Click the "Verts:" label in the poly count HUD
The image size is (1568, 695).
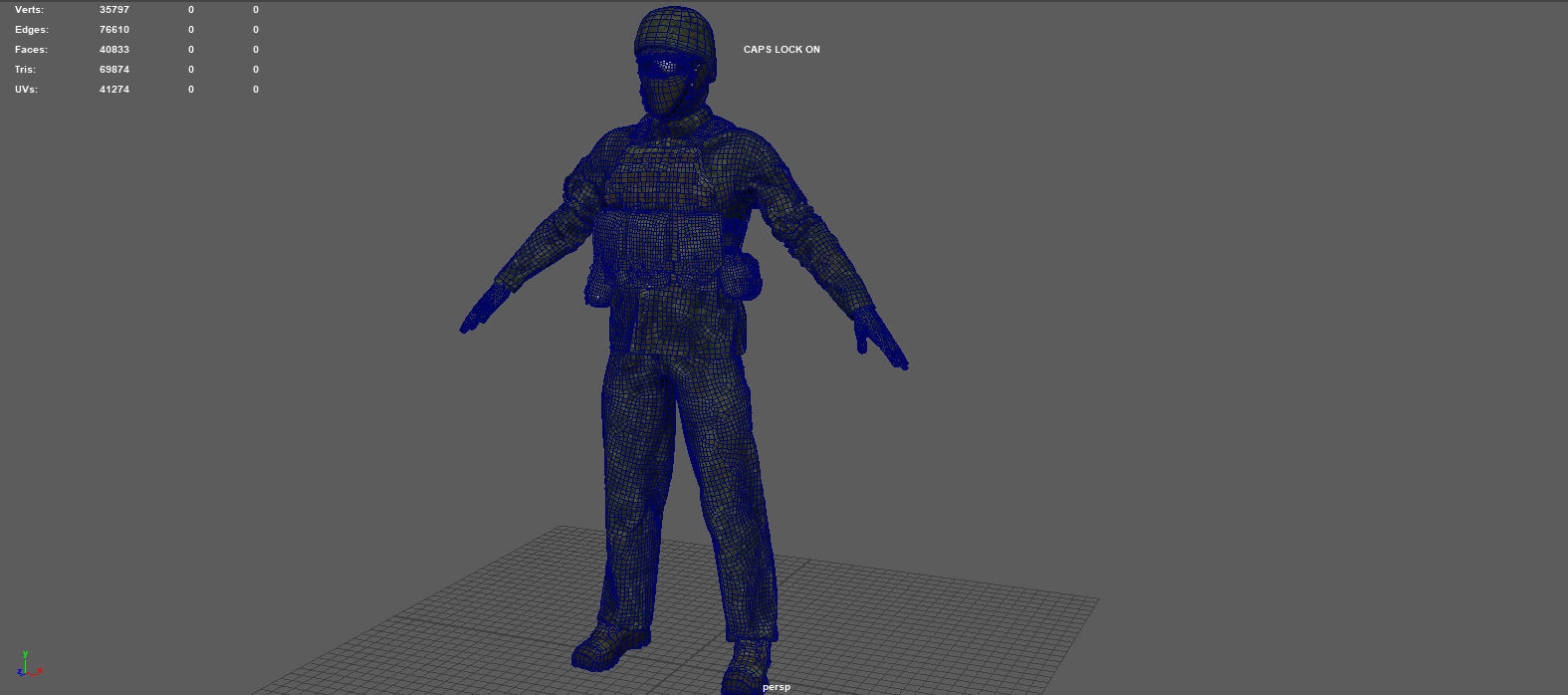point(29,9)
